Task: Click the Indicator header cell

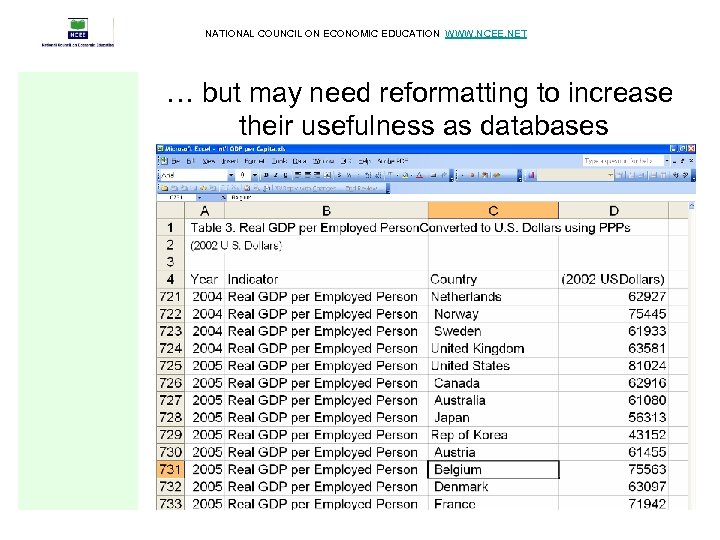Action: click(x=326, y=279)
